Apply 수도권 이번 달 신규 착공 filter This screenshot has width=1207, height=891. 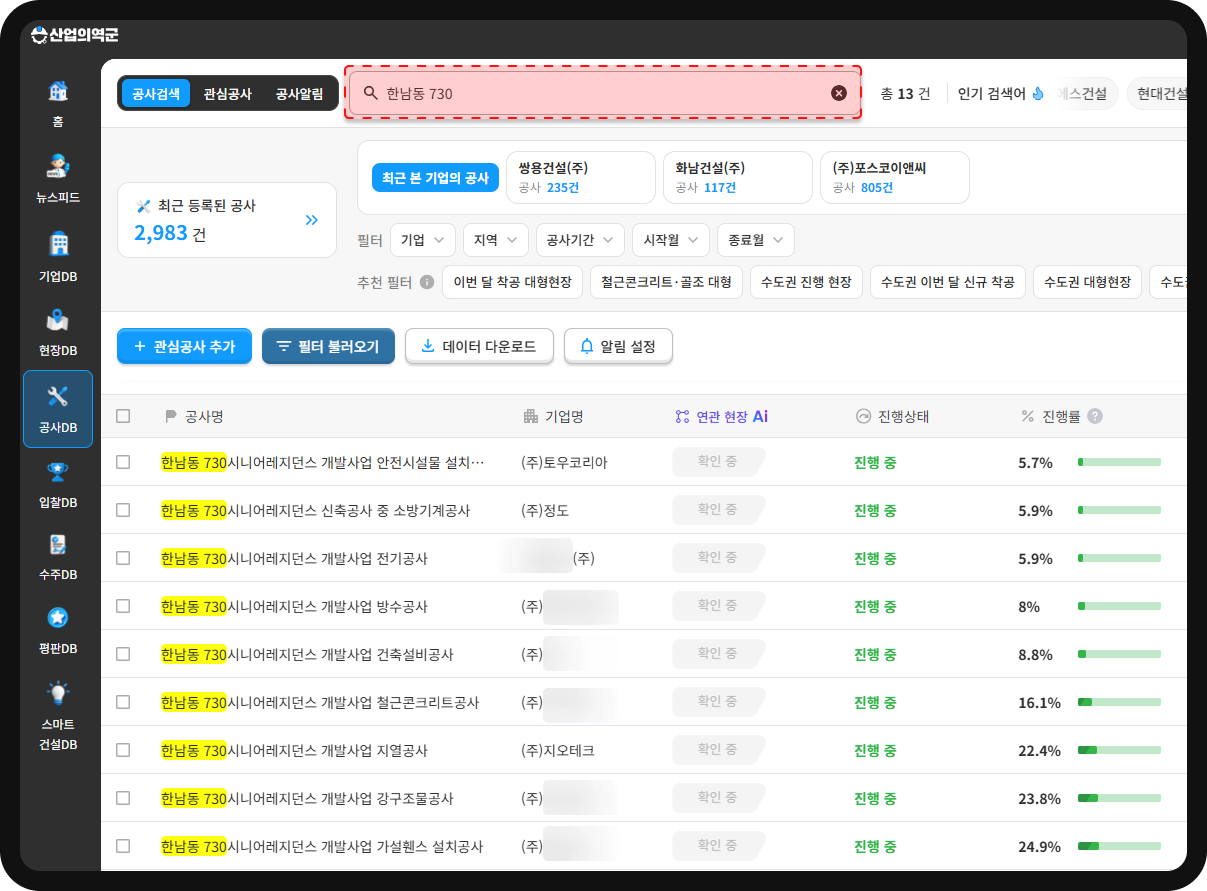(948, 282)
